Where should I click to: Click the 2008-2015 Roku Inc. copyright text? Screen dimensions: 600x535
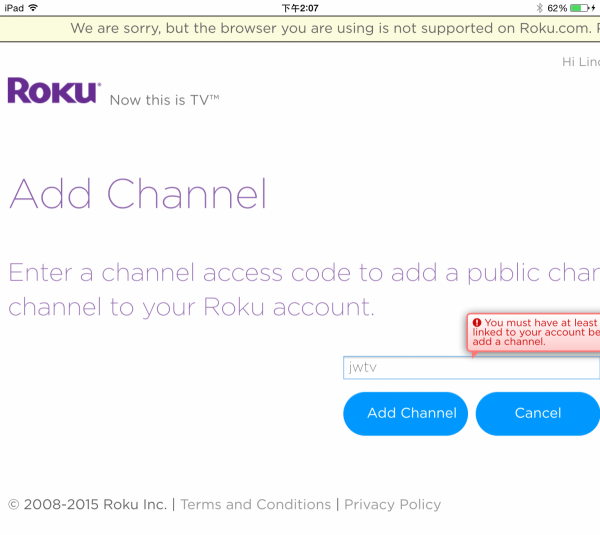pos(87,505)
